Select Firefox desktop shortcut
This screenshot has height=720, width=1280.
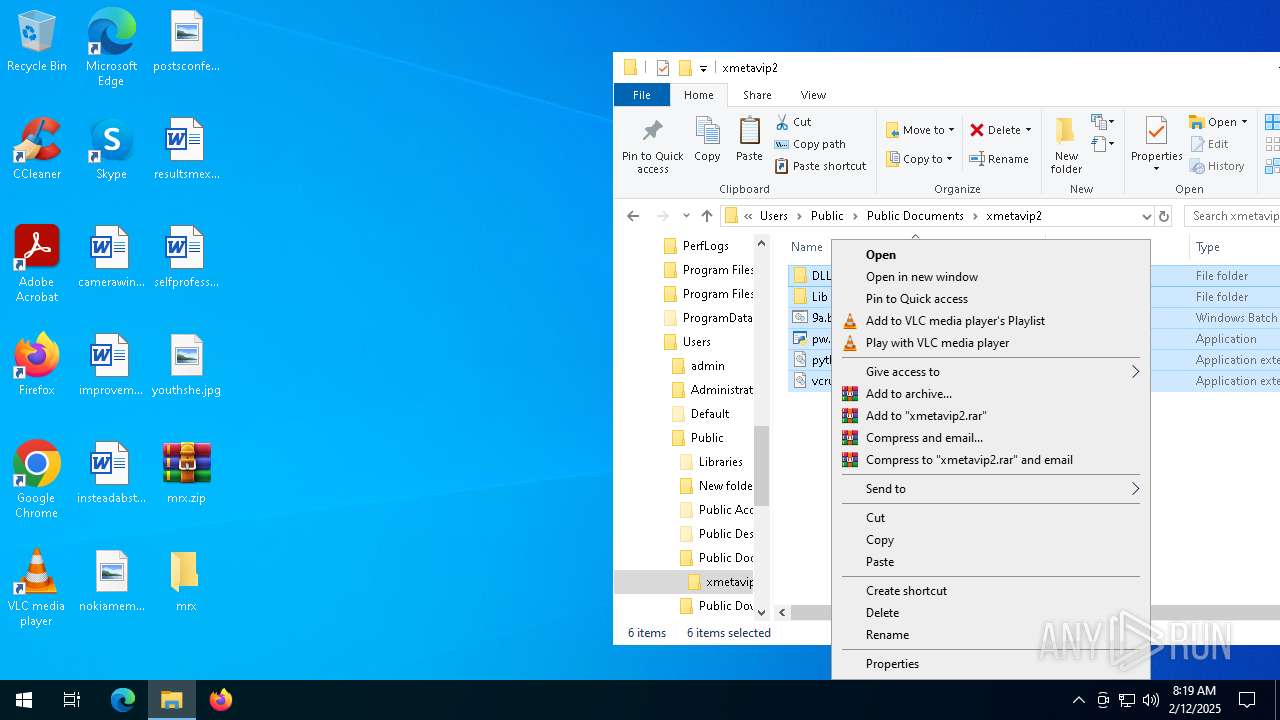pyautogui.click(x=37, y=365)
